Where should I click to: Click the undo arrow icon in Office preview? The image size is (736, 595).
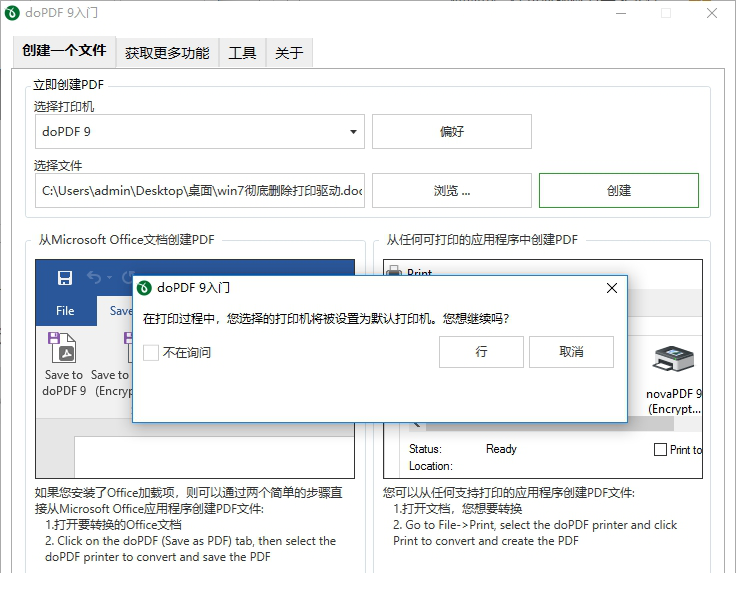pos(94,277)
